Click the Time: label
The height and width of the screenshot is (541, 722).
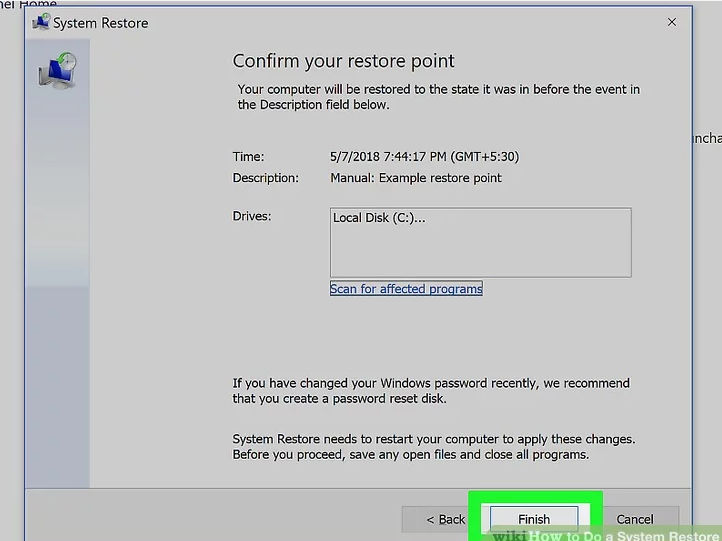point(248,157)
